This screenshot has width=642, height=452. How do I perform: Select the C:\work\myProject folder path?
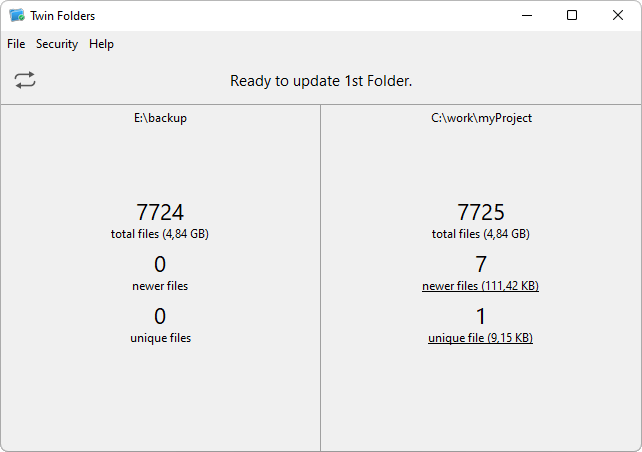481,118
